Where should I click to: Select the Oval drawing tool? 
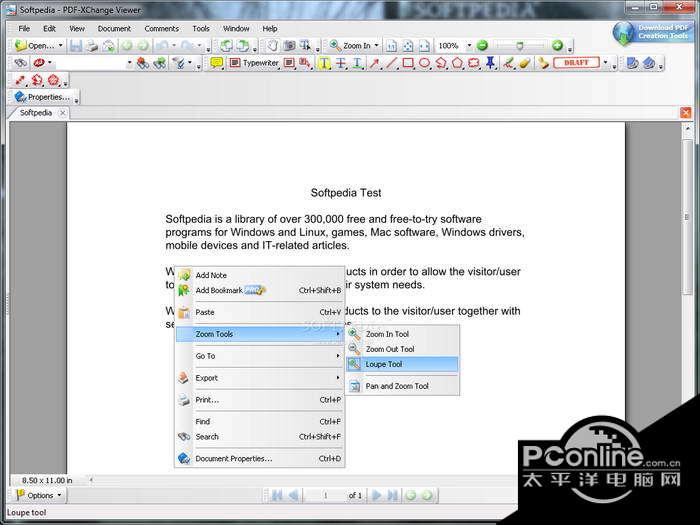click(424, 63)
